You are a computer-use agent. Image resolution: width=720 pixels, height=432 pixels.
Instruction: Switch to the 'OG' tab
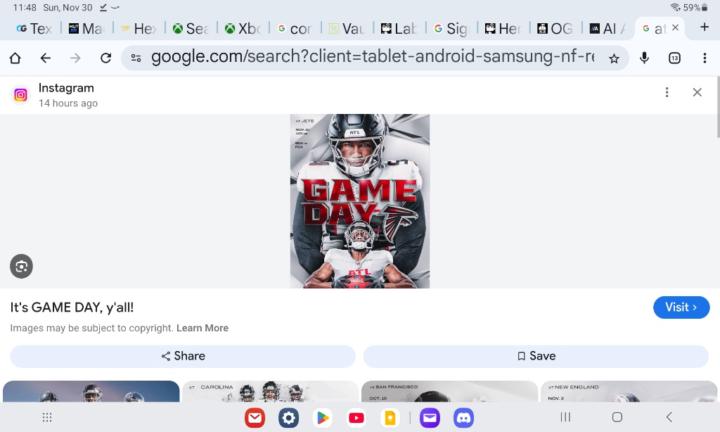pyautogui.click(x=555, y=28)
